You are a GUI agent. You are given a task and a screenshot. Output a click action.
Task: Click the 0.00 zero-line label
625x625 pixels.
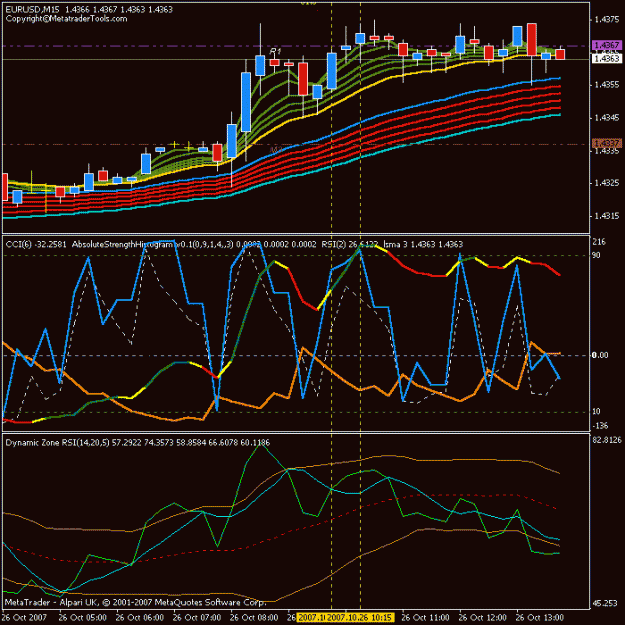[600, 355]
